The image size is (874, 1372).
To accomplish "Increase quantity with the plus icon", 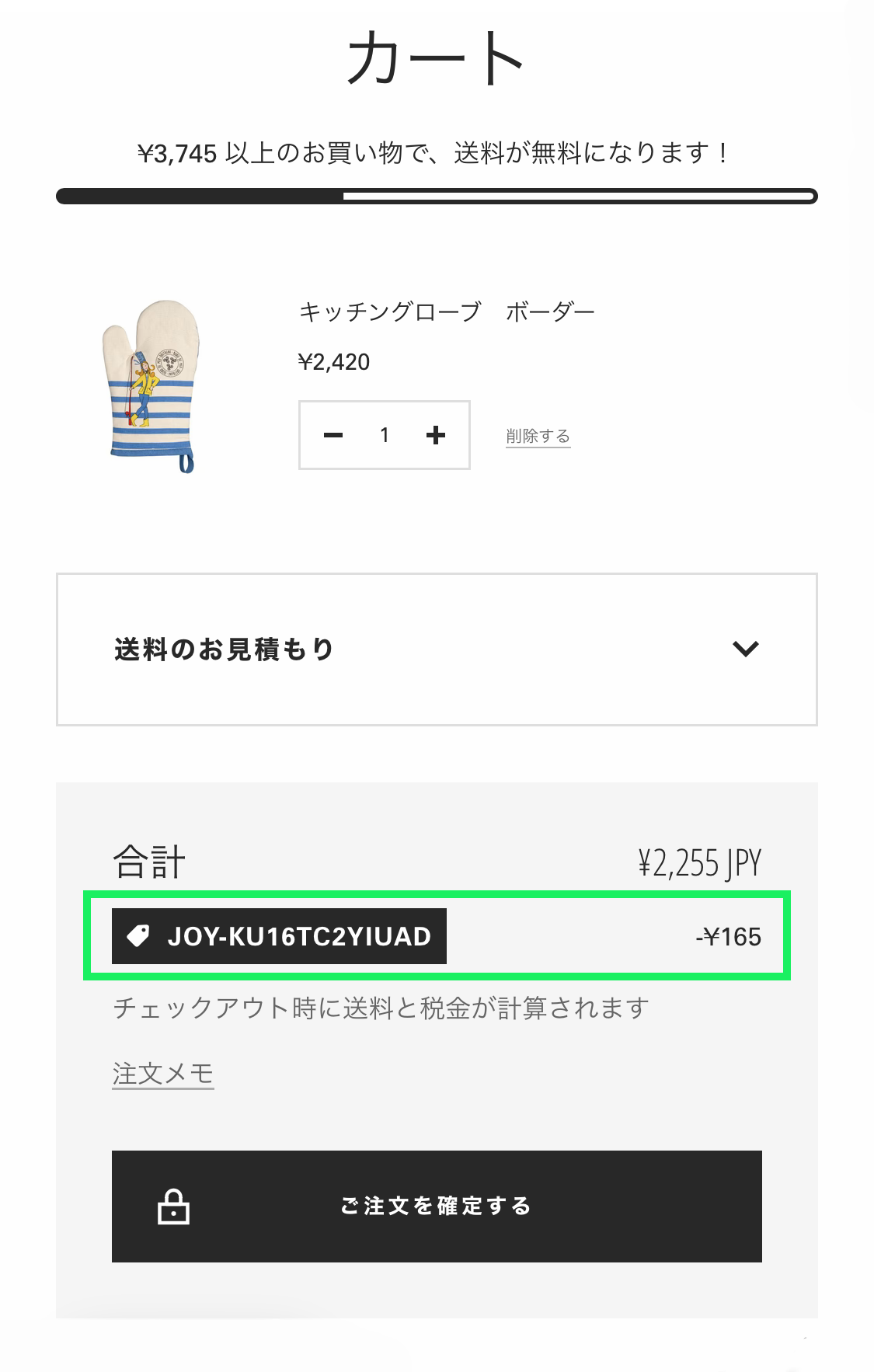I will point(436,435).
